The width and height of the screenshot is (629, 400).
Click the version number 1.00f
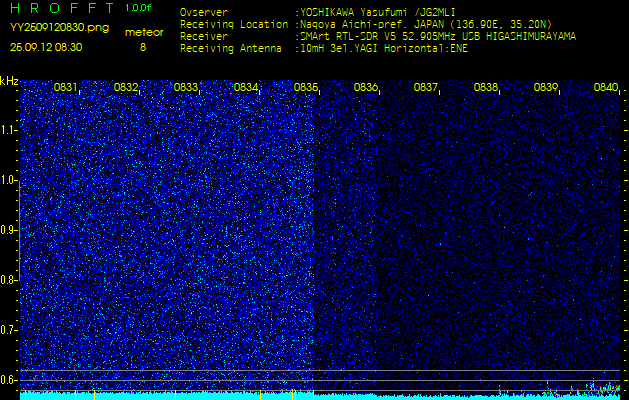tap(138, 8)
